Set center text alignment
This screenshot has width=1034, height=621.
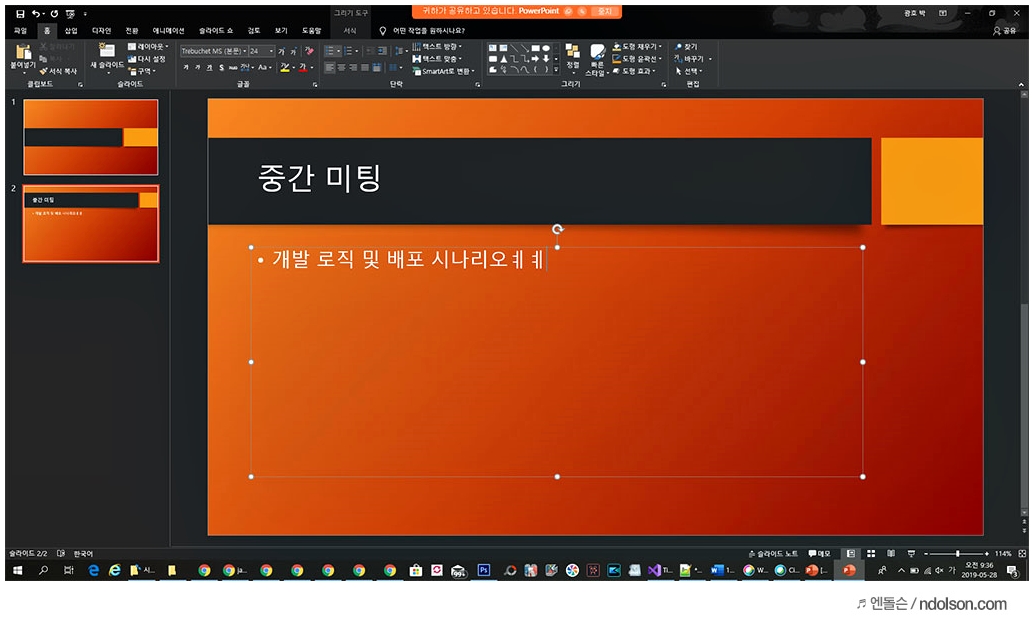341,67
